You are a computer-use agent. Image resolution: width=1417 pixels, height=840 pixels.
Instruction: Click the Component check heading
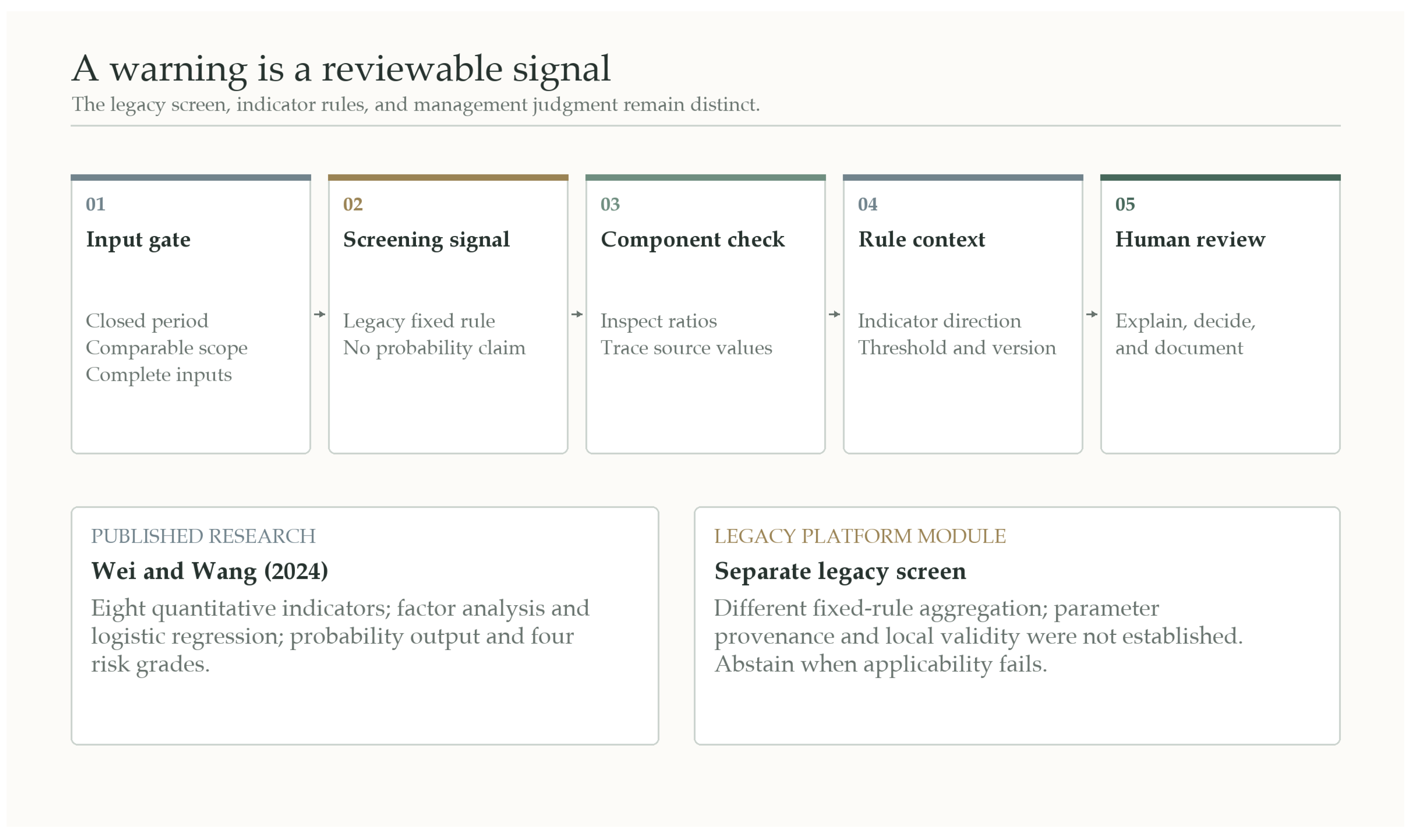coord(693,240)
